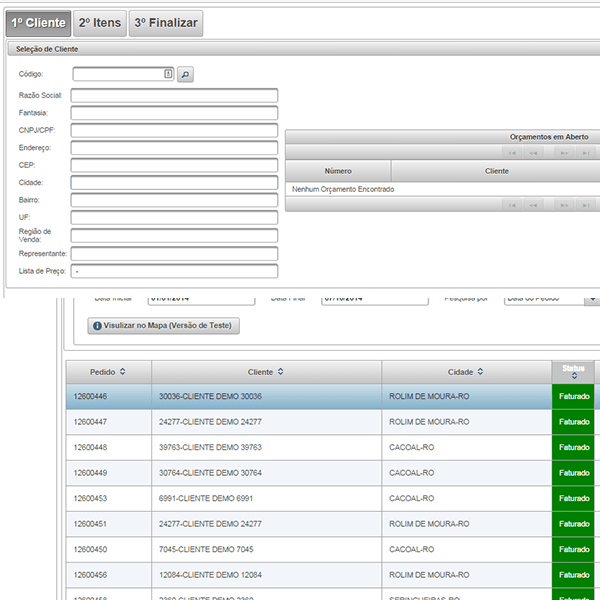Focus the Bairro input field
Screen dimensions: 600x600
click(174, 200)
